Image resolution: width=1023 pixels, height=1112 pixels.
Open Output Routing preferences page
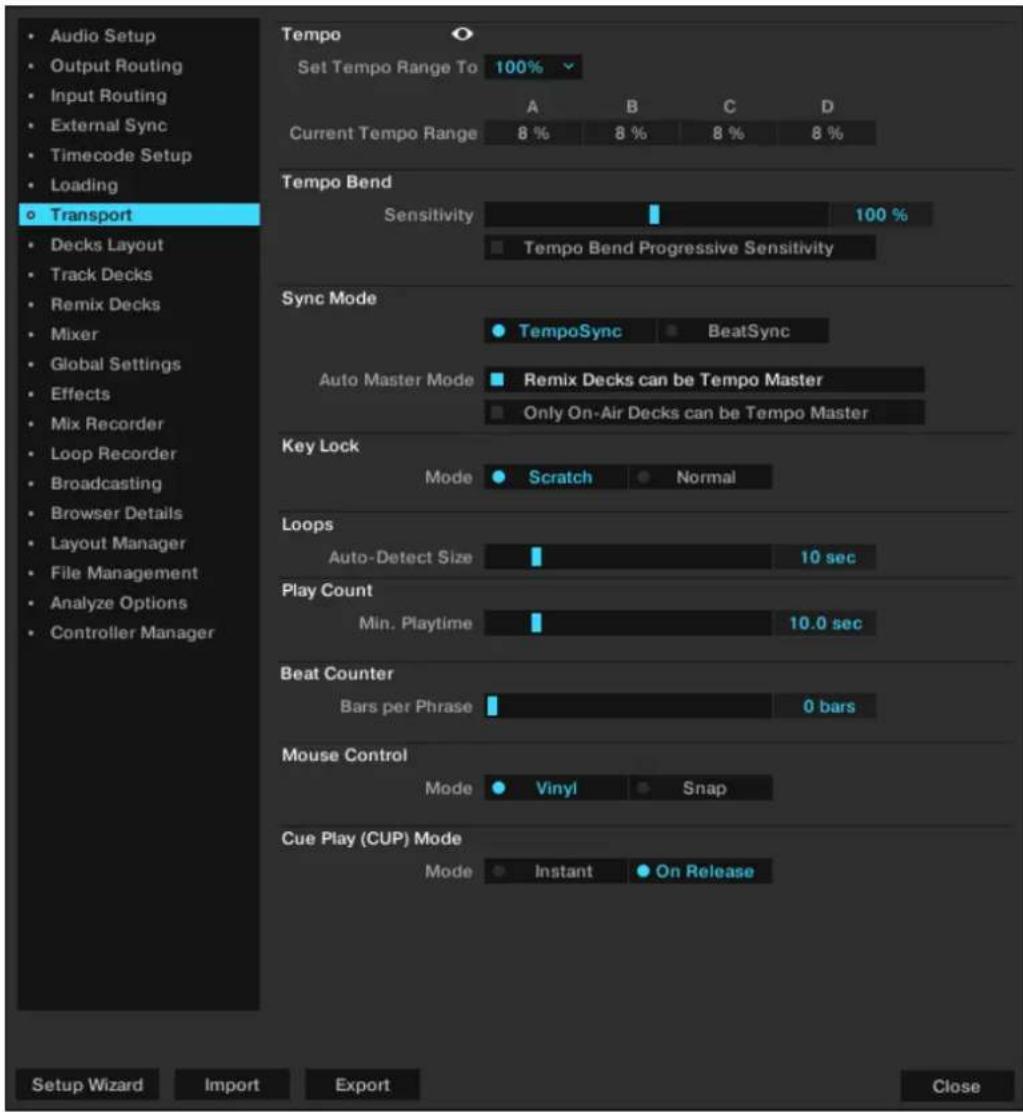116,66
